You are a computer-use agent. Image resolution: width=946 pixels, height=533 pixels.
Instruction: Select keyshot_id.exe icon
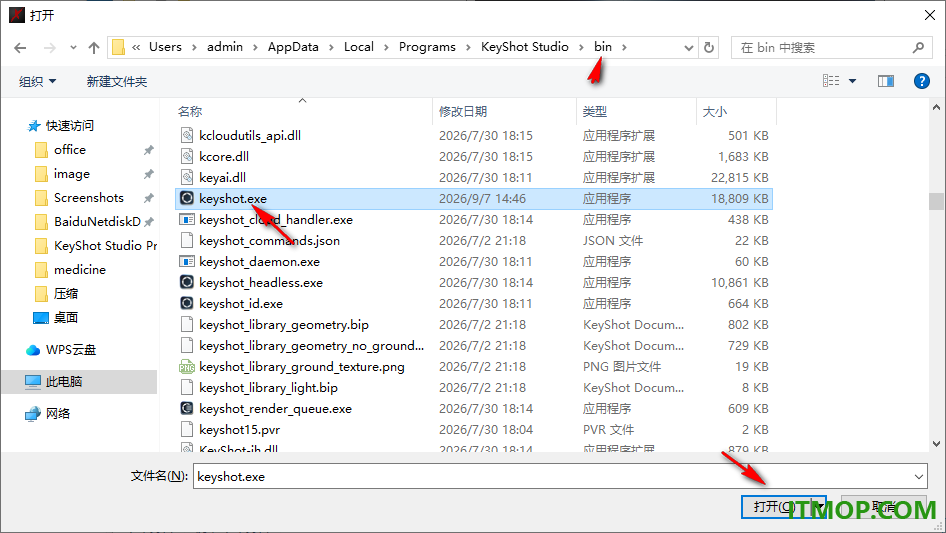(x=187, y=303)
